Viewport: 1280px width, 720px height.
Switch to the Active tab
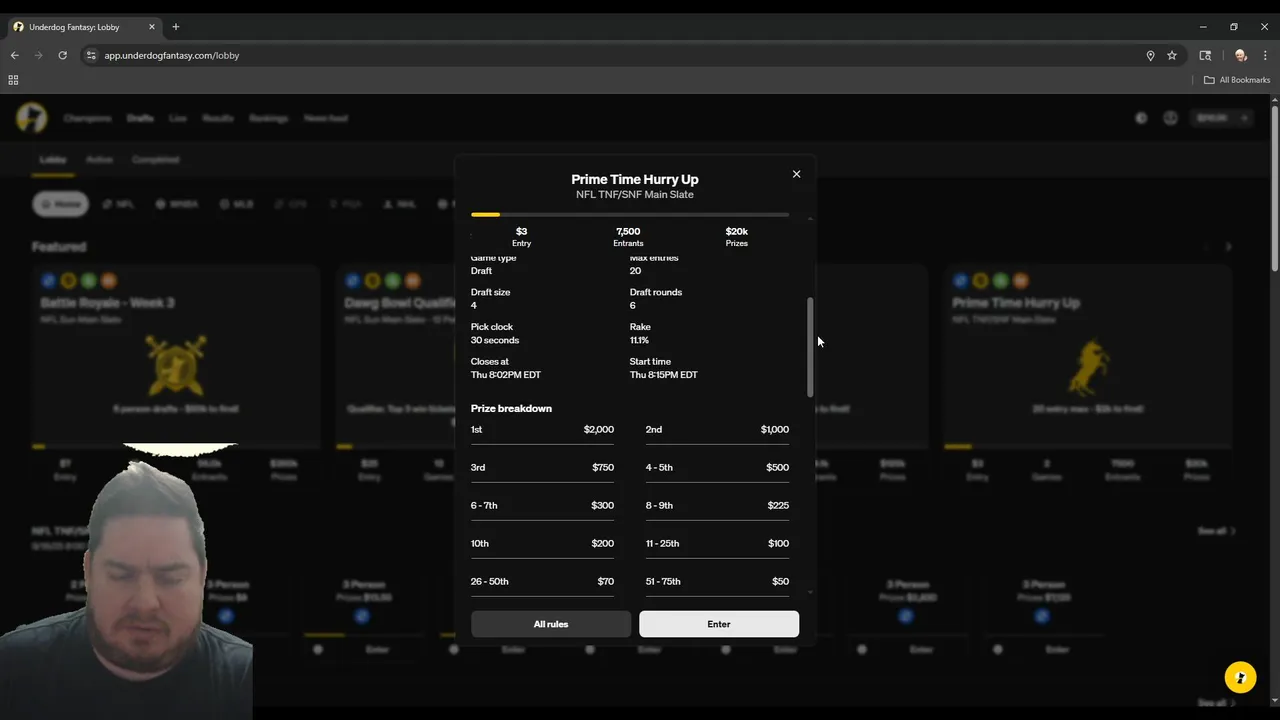coord(99,160)
